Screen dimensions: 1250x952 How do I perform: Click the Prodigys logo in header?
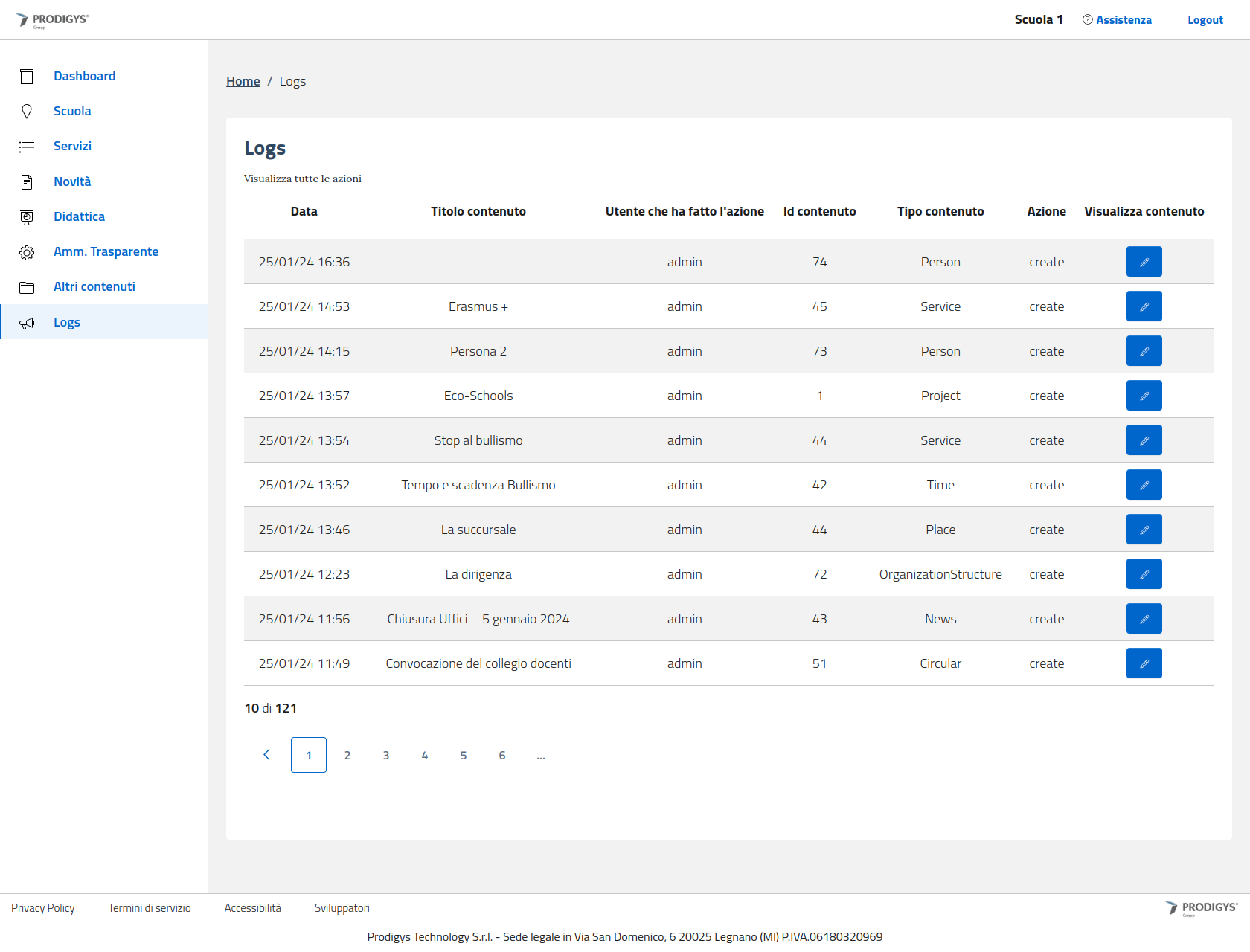coord(52,20)
